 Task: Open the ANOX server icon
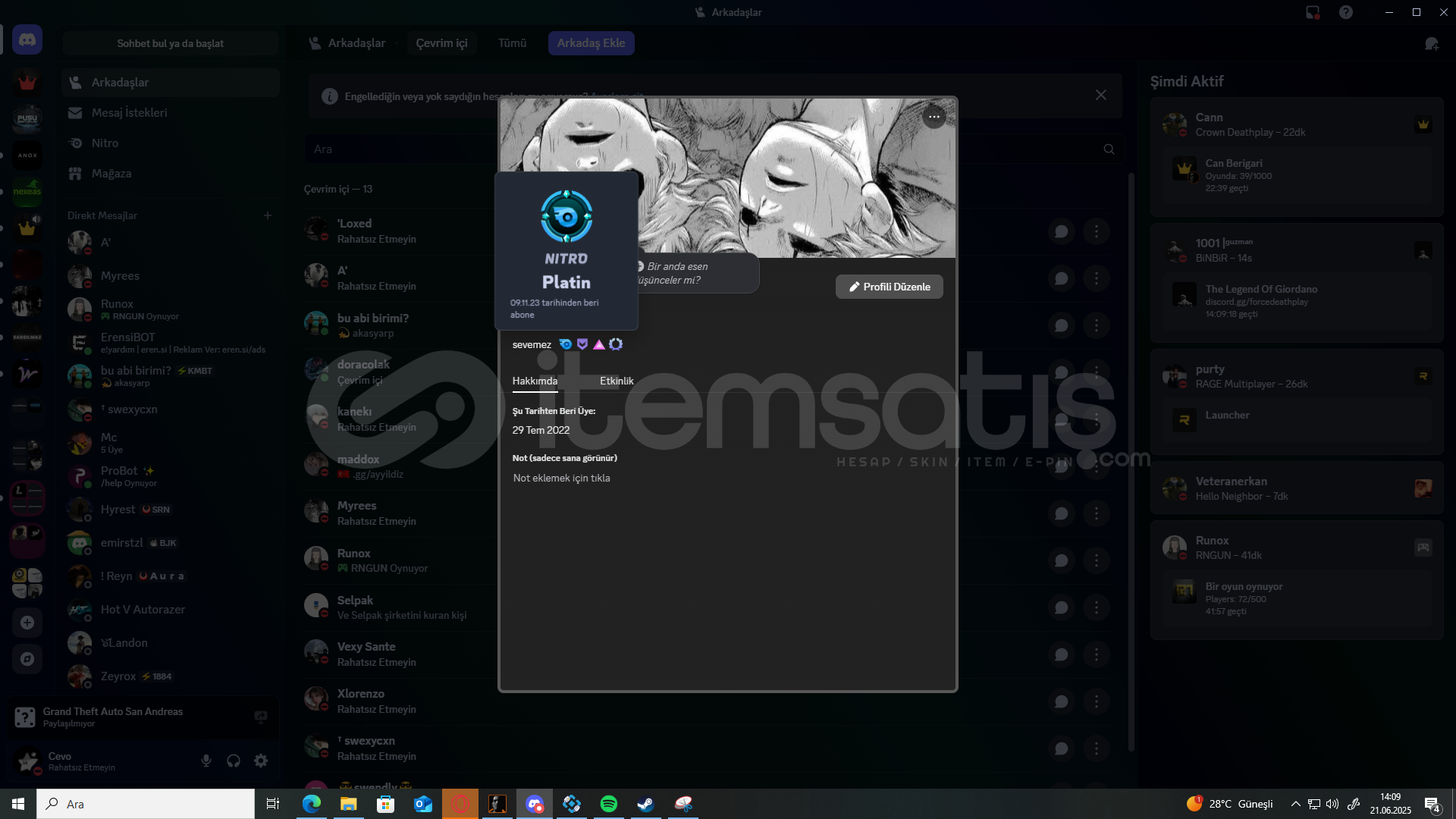pyautogui.click(x=27, y=155)
